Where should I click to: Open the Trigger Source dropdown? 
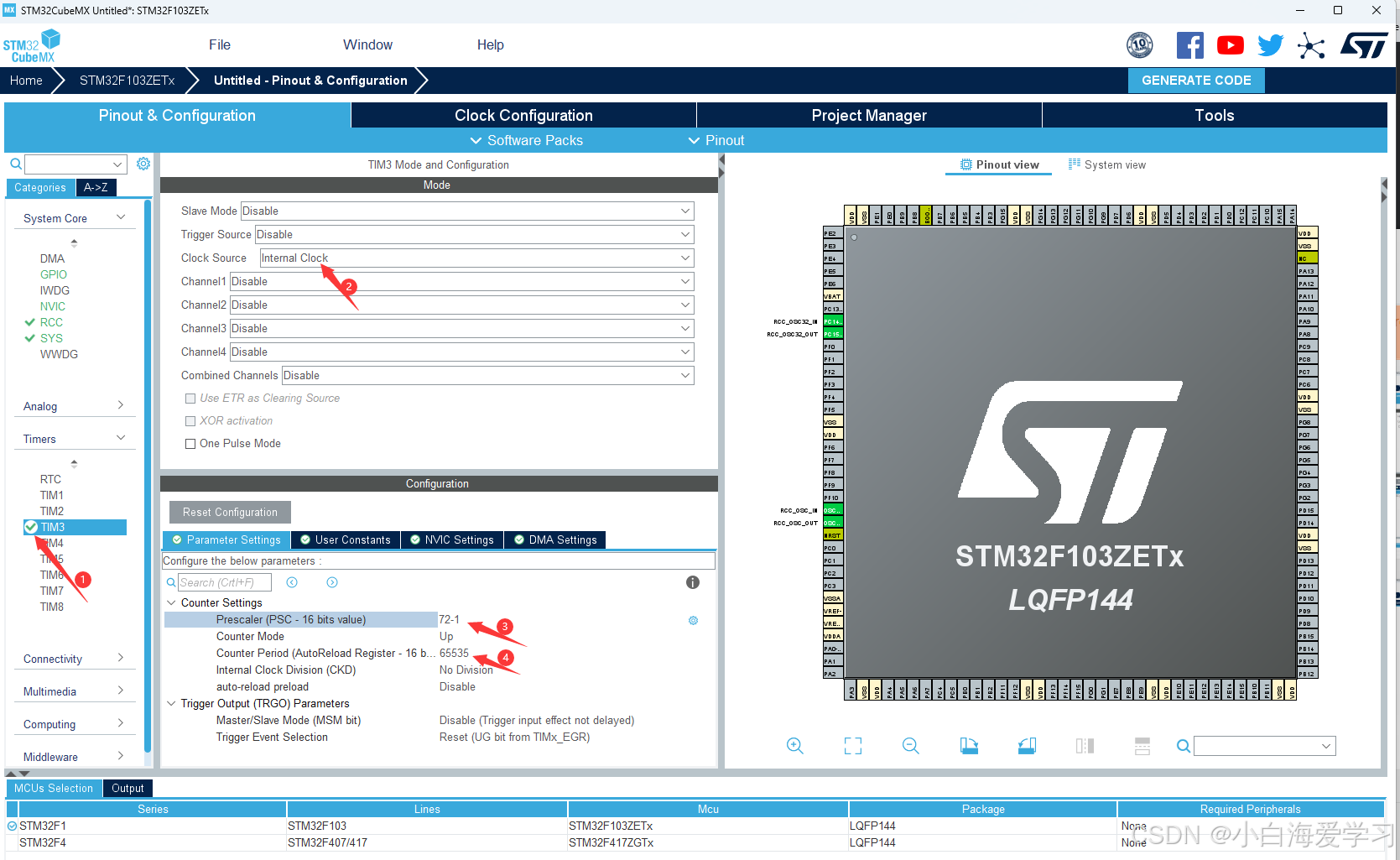[x=475, y=234]
